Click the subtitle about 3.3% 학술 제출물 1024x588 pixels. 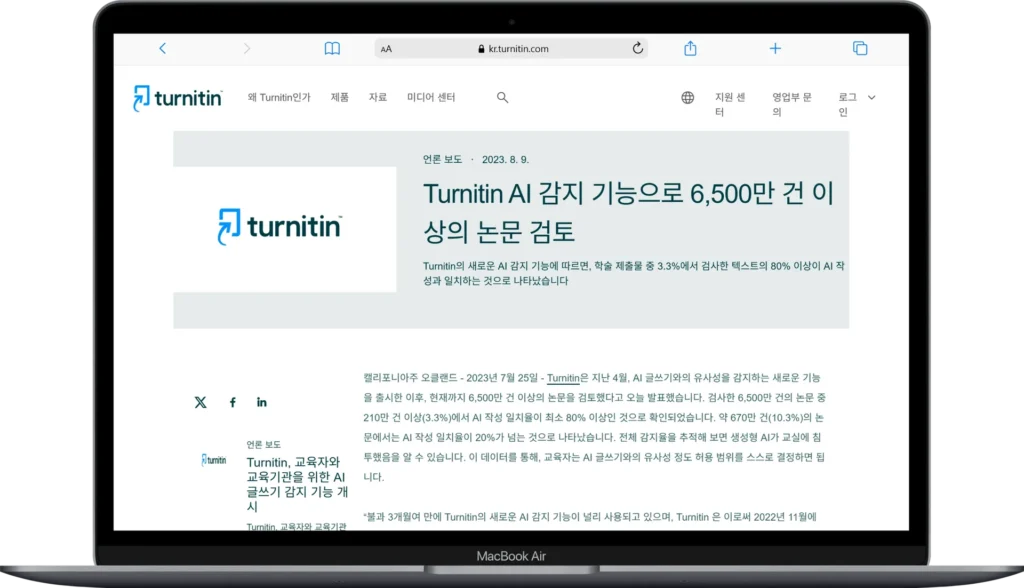(633, 273)
